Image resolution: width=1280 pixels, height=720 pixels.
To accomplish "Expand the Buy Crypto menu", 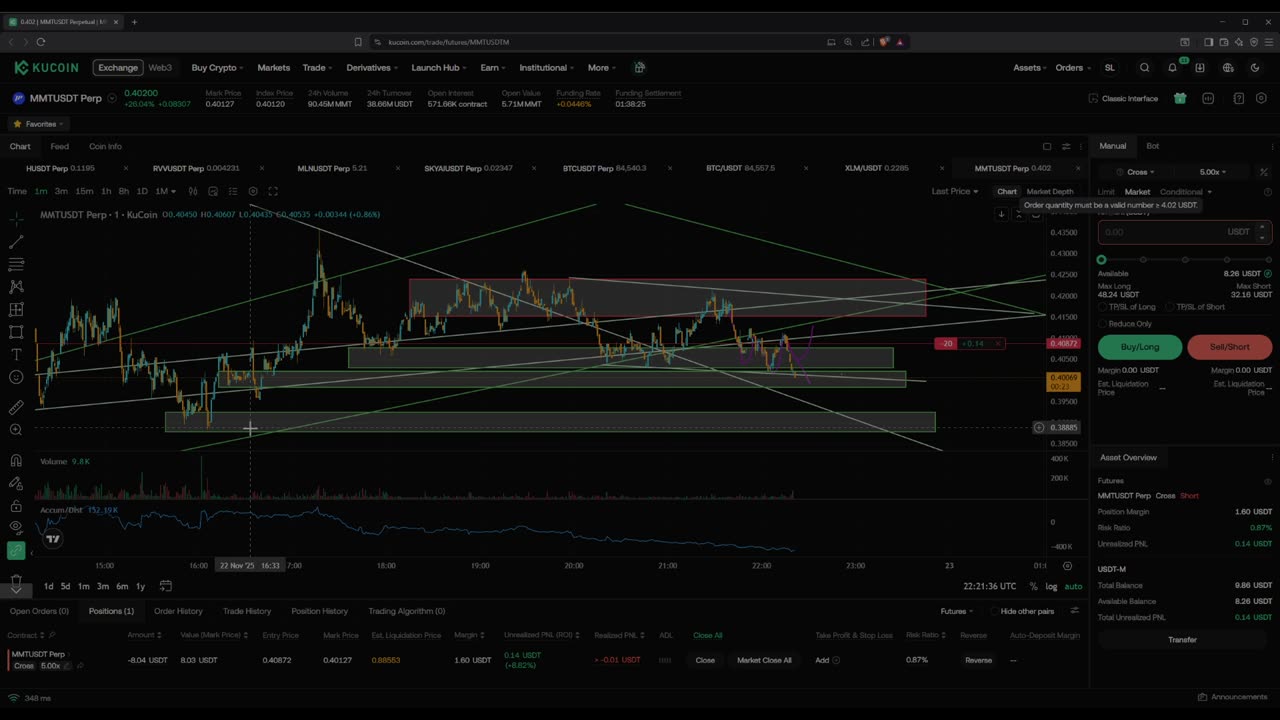I will [217, 68].
